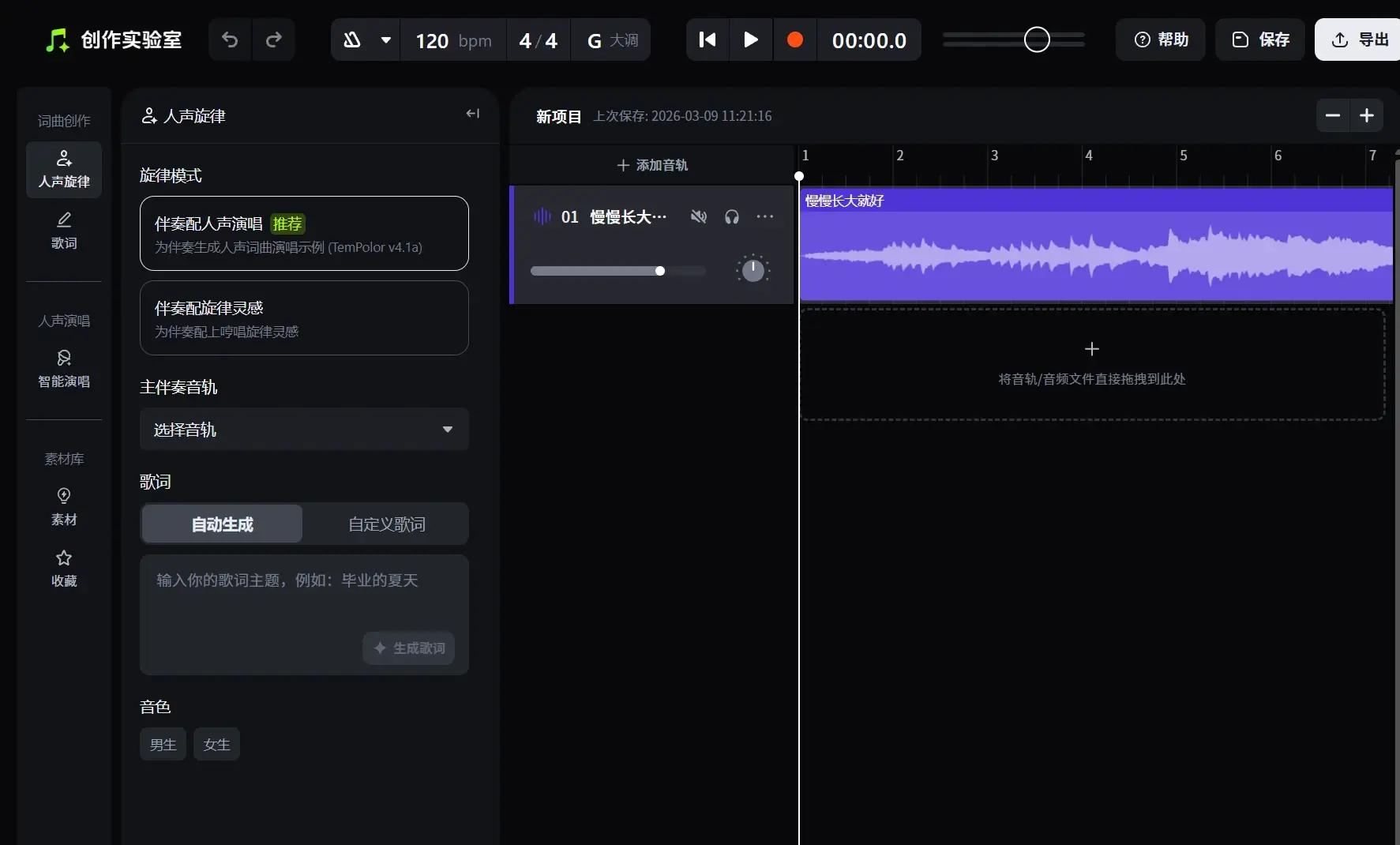
Task: Click the 添加音轨 button
Action: pos(652,165)
